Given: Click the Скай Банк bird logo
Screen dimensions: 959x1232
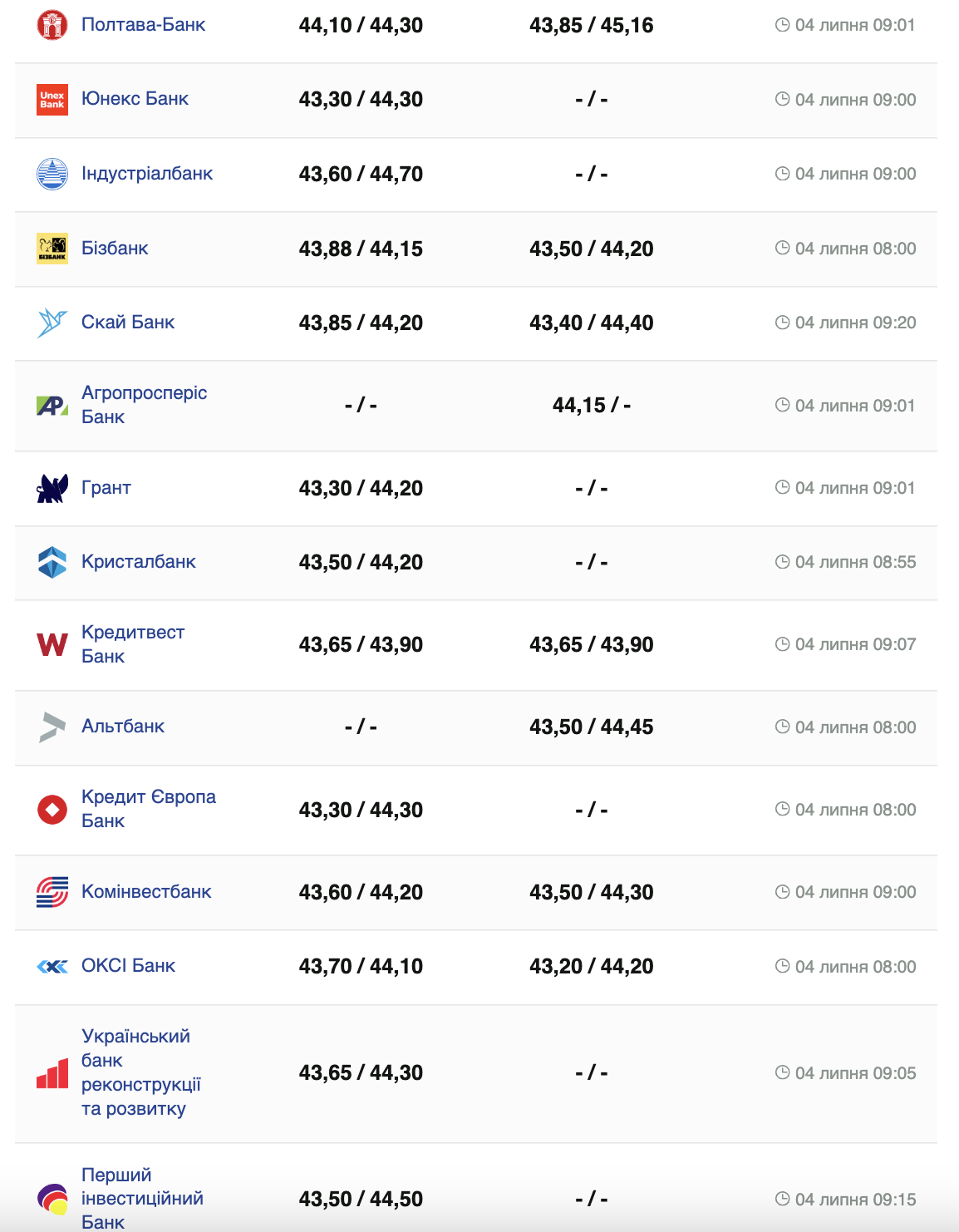Looking at the screenshot, I should point(52,323).
